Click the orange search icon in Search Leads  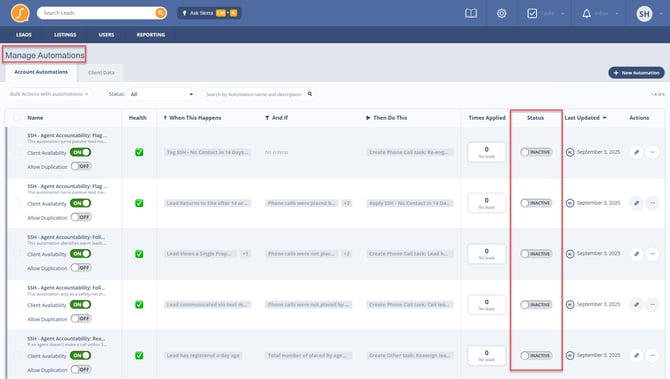point(160,13)
